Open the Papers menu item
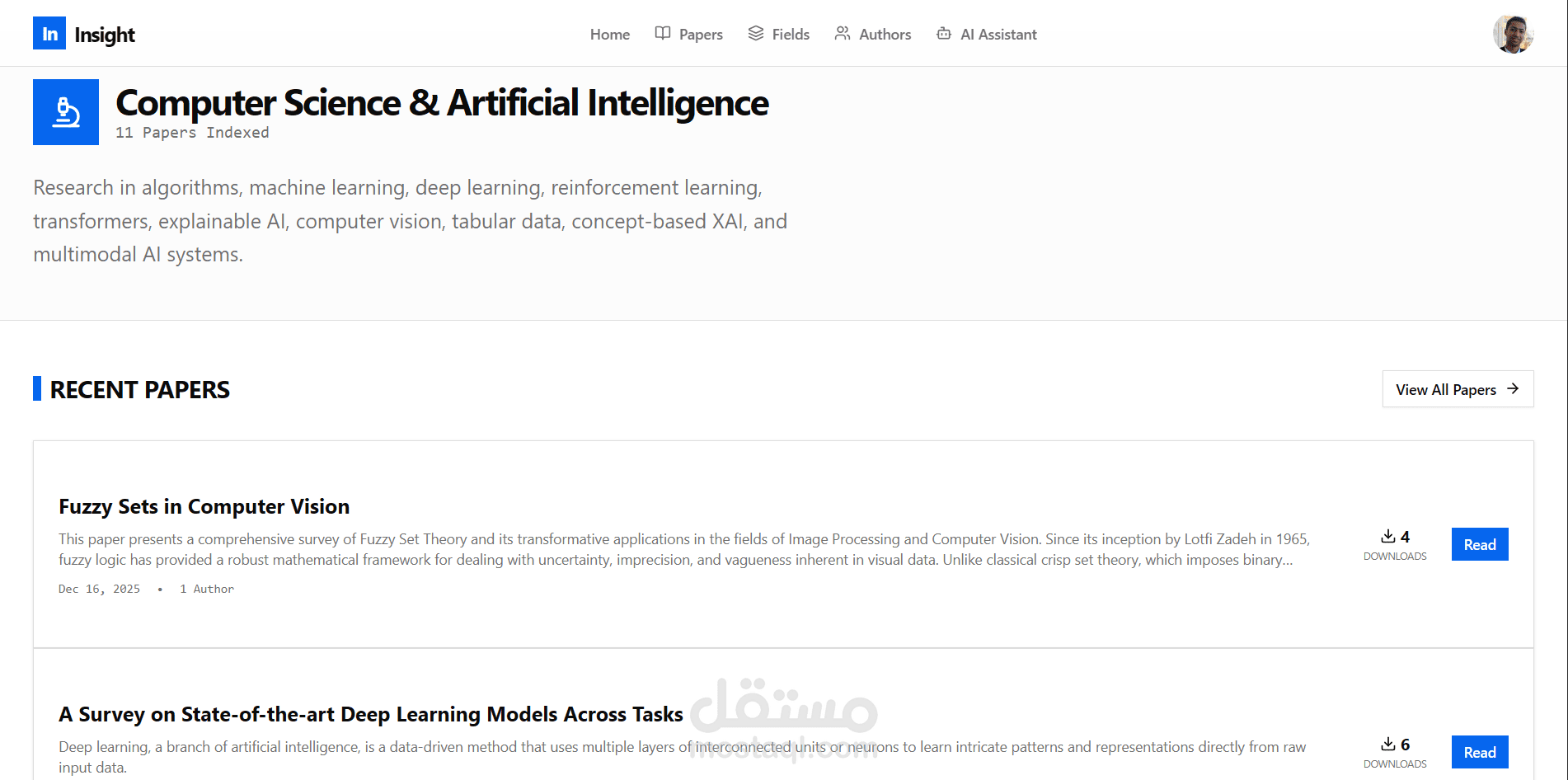Viewport: 1568px width, 780px height. coord(688,34)
